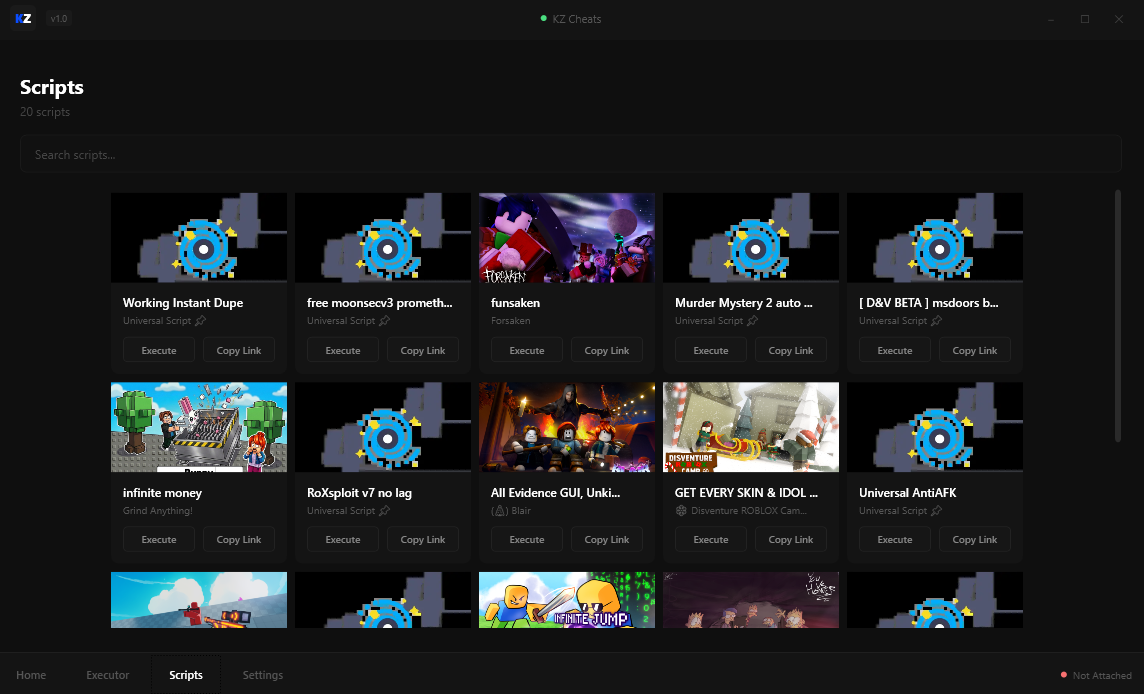Viewport: 1144px width, 694px height.
Task: Click the Disventure ROBLOX Camp game icon
Action: pyautogui.click(x=681, y=511)
